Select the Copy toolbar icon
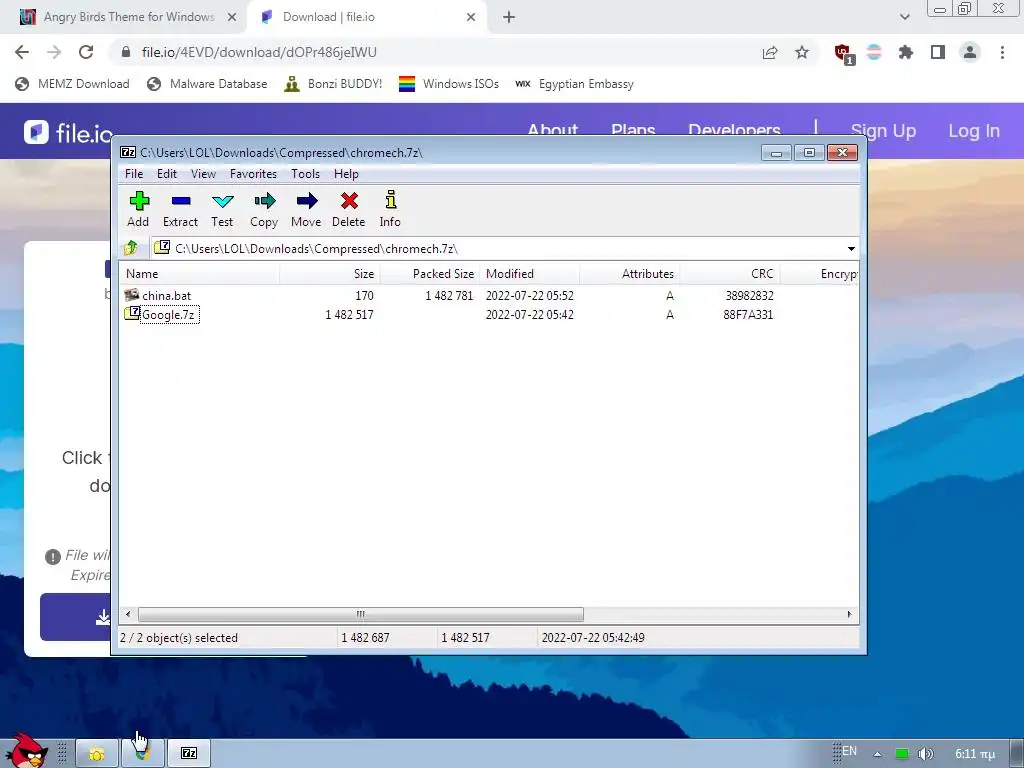Viewport: 1024px width, 768px height. (264, 209)
